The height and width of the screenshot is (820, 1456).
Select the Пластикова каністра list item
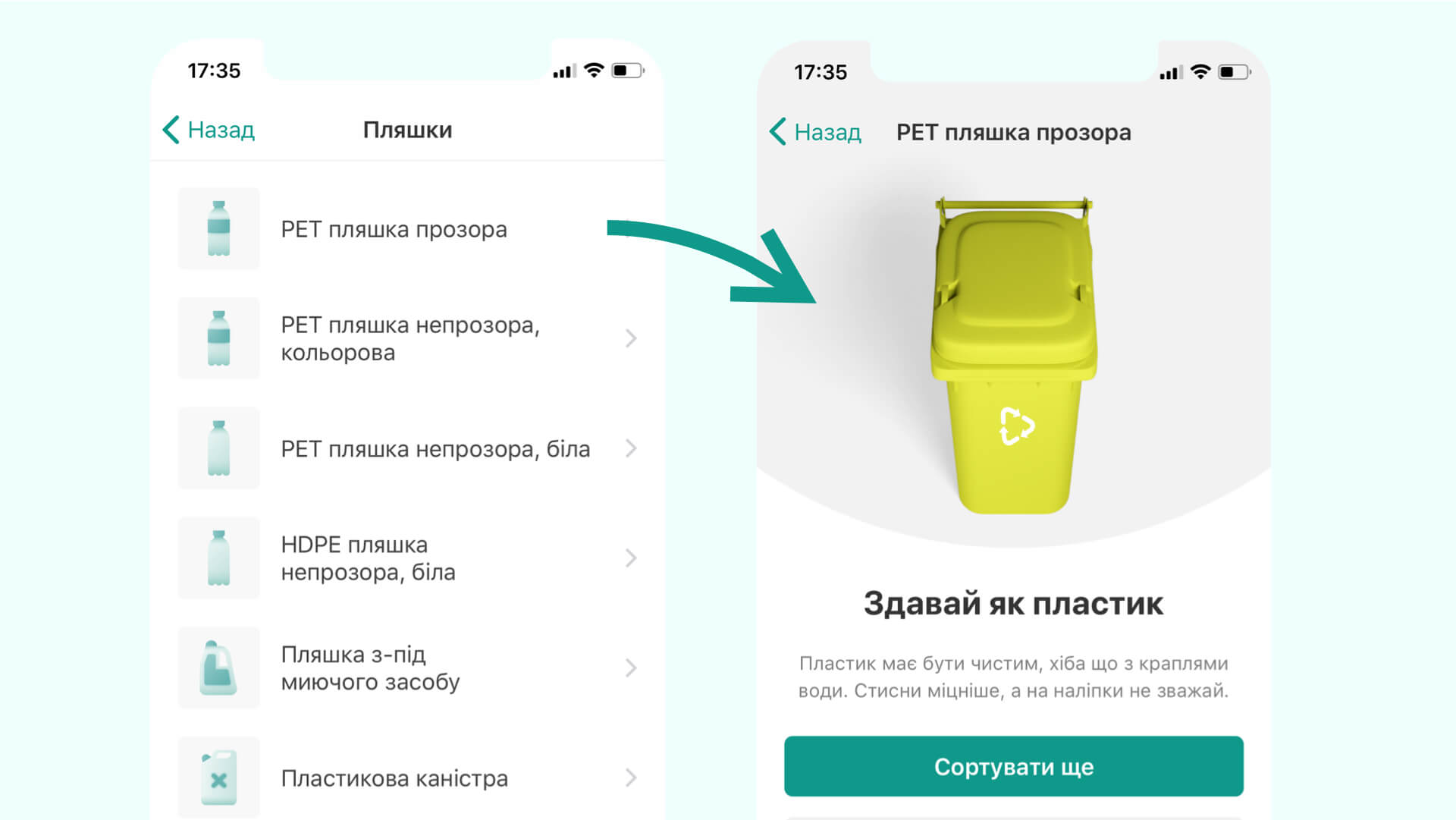(x=408, y=778)
